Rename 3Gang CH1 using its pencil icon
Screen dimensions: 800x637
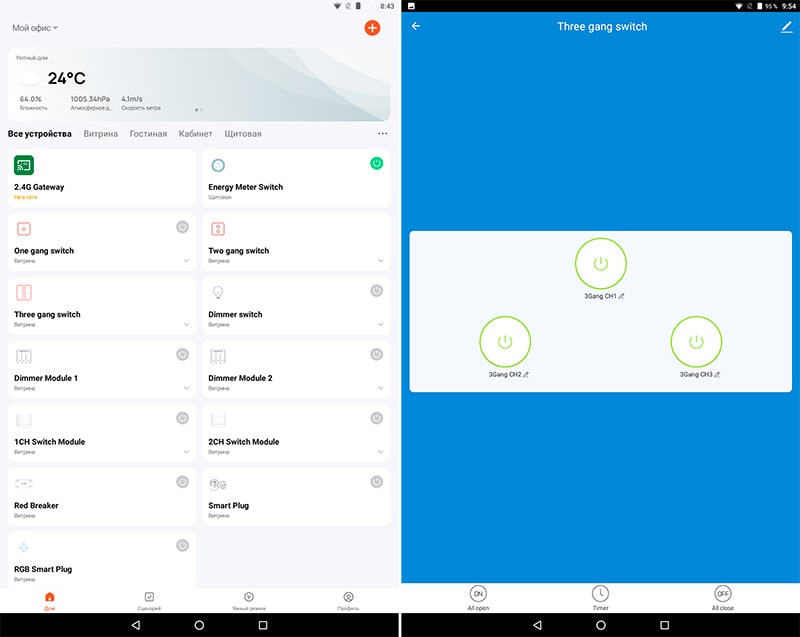point(621,296)
